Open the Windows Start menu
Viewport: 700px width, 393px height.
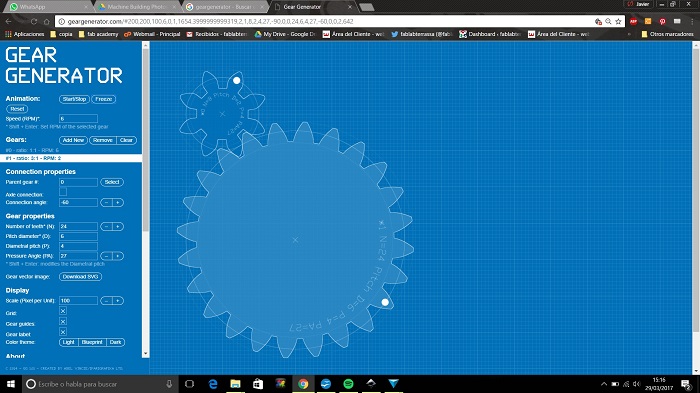coord(11,384)
